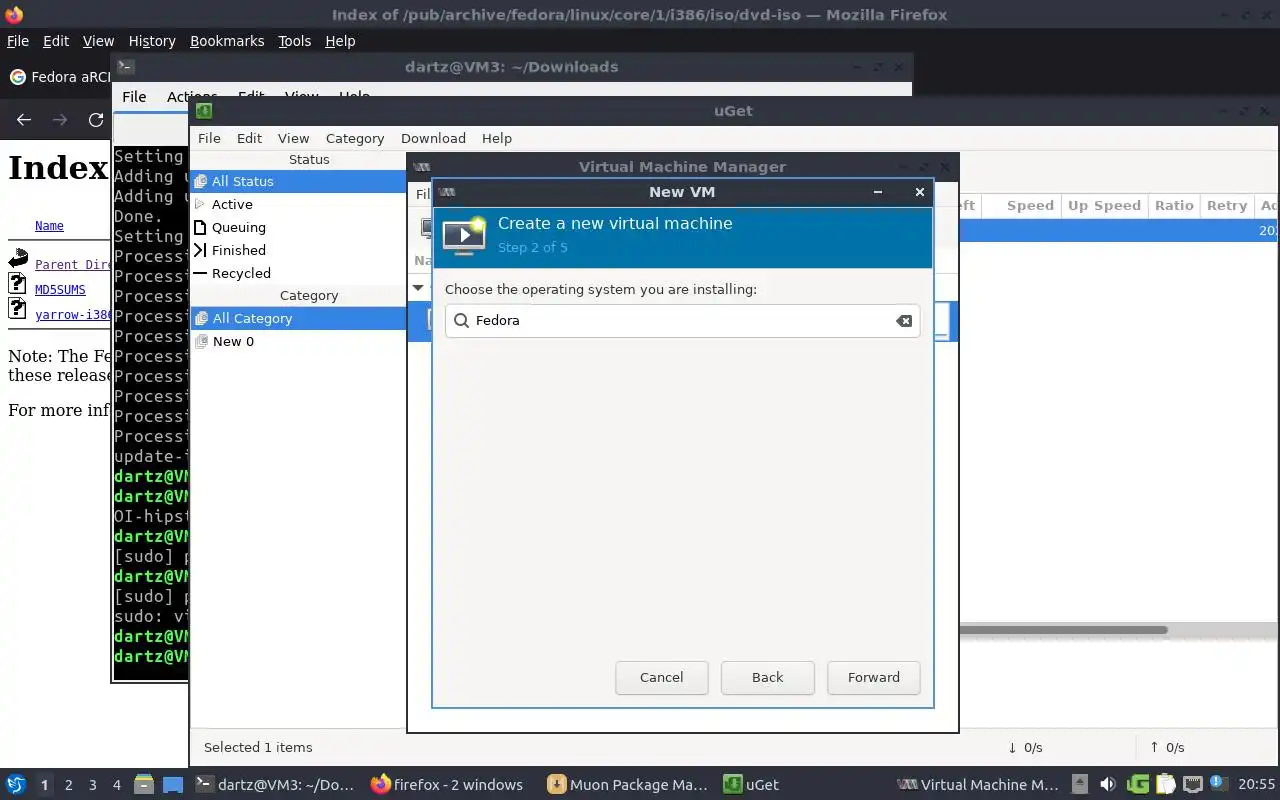Switch to firefox windows taskbar entry
This screenshot has width=1280, height=800.
point(447,785)
